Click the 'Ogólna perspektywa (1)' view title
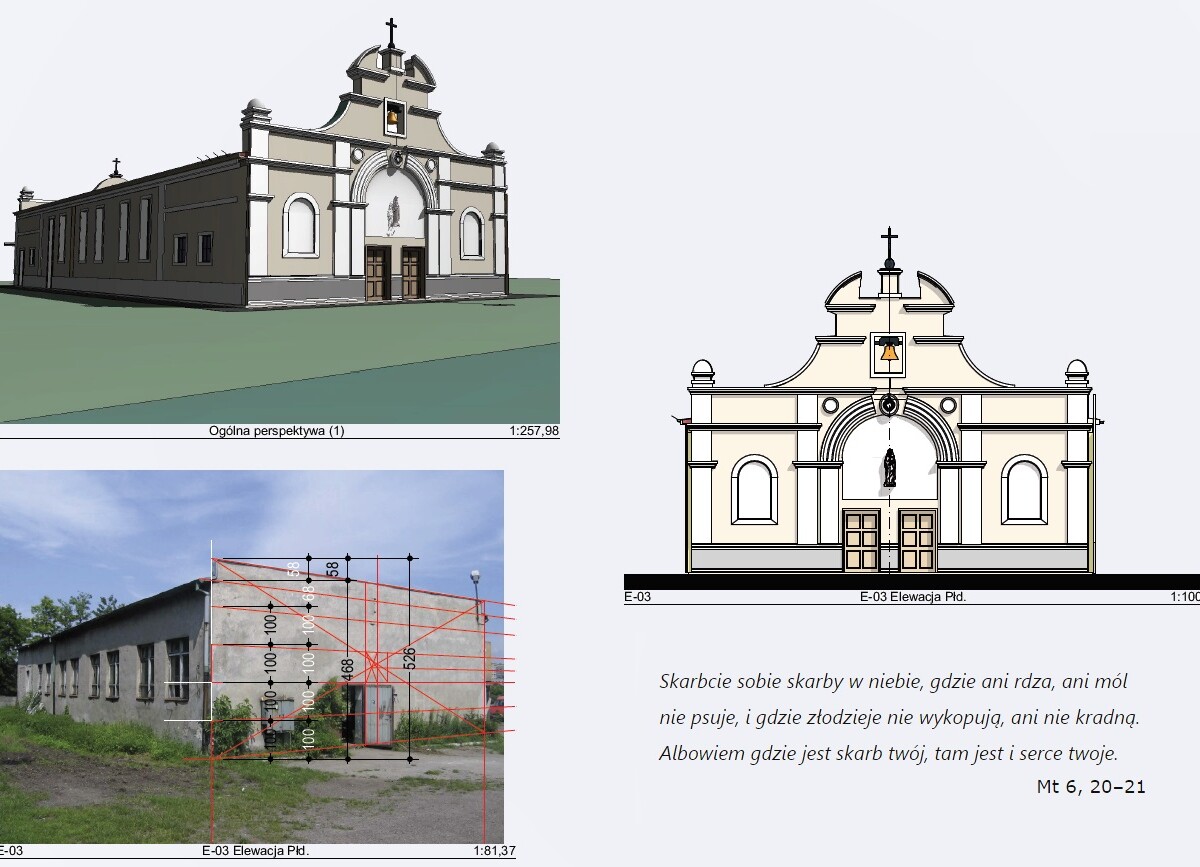Viewport: 1200px width, 867px height. pos(276,432)
